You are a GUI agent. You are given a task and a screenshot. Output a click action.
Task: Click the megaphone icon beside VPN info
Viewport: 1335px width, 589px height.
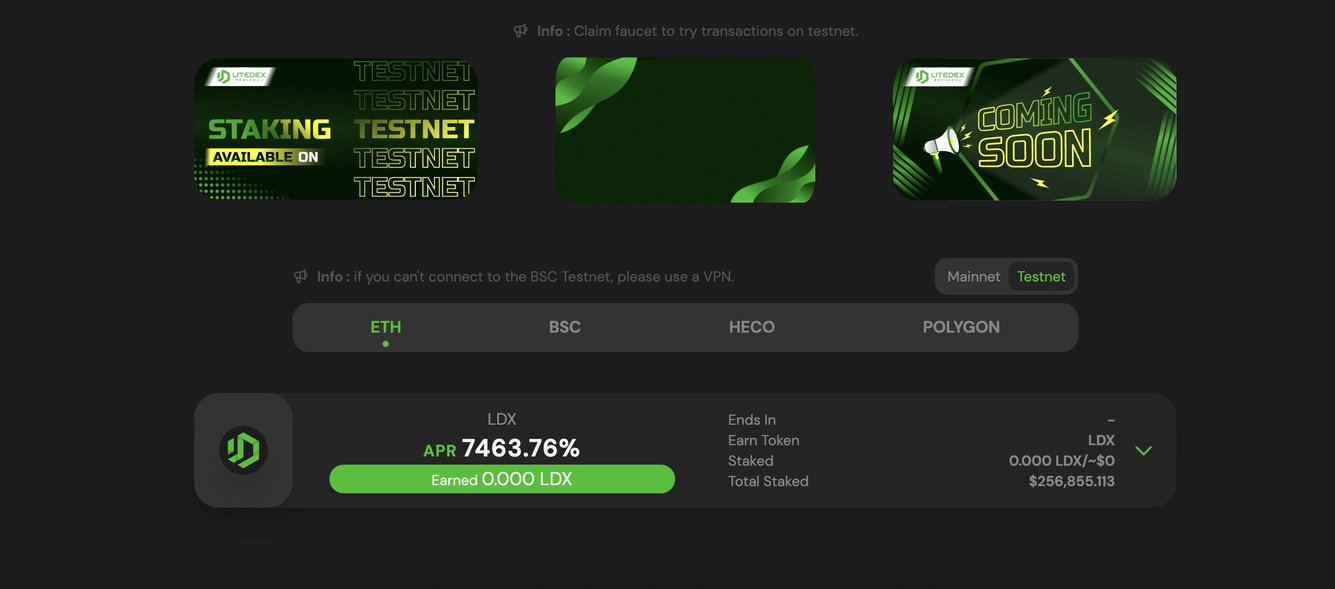coord(301,276)
